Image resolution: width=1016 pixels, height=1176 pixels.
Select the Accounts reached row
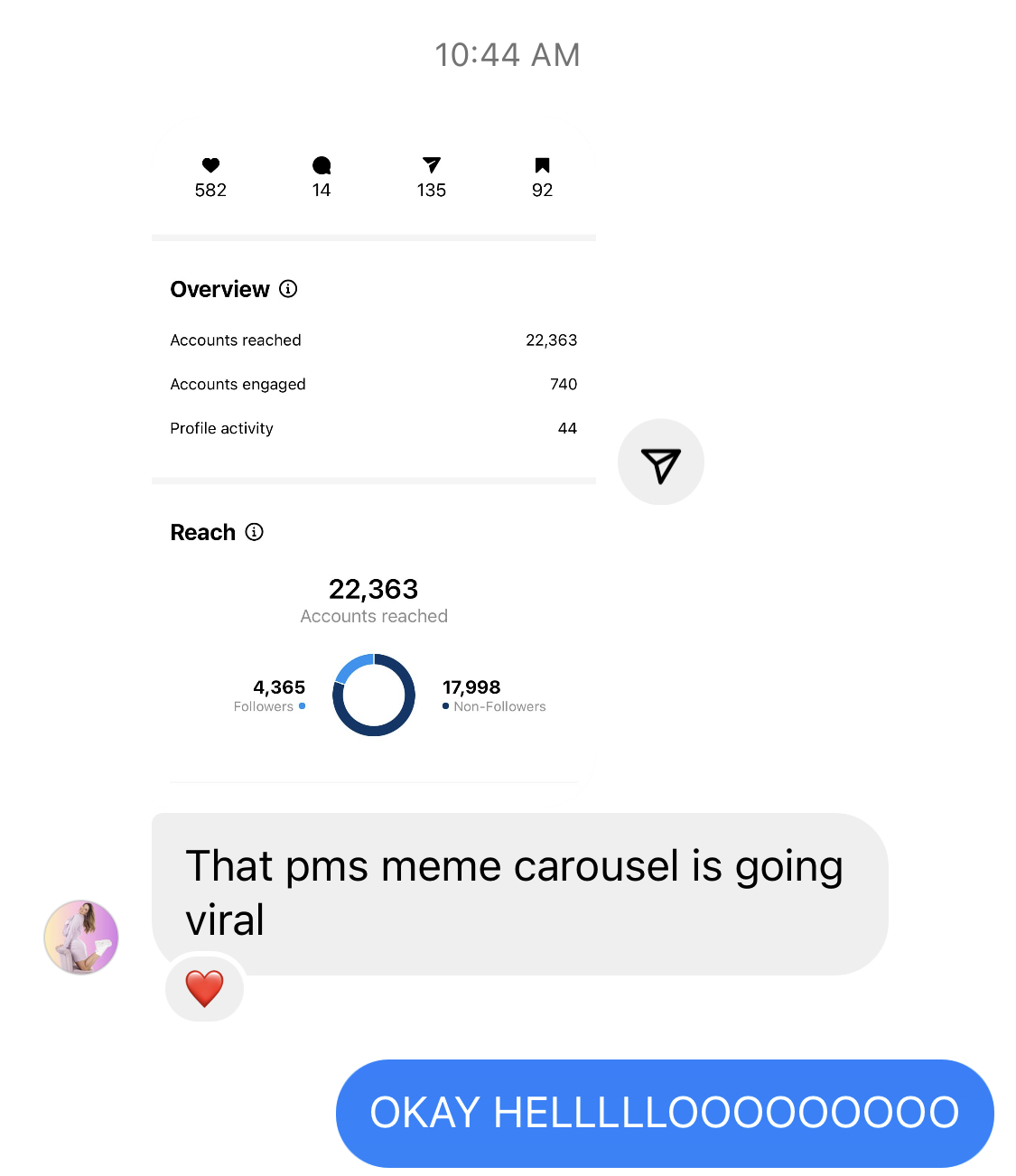tap(374, 341)
